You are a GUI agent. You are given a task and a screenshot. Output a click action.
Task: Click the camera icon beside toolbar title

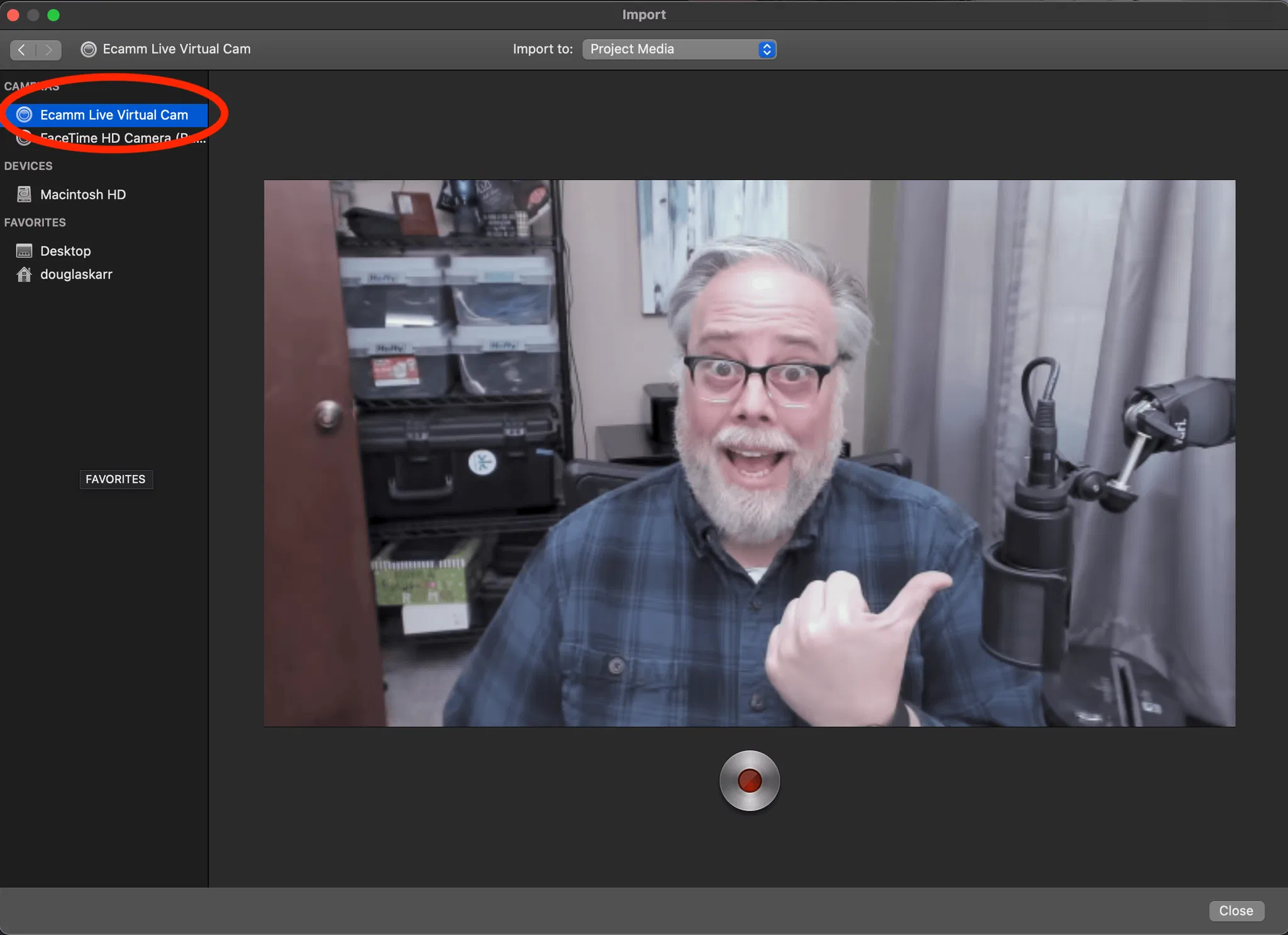coord(89,49)
